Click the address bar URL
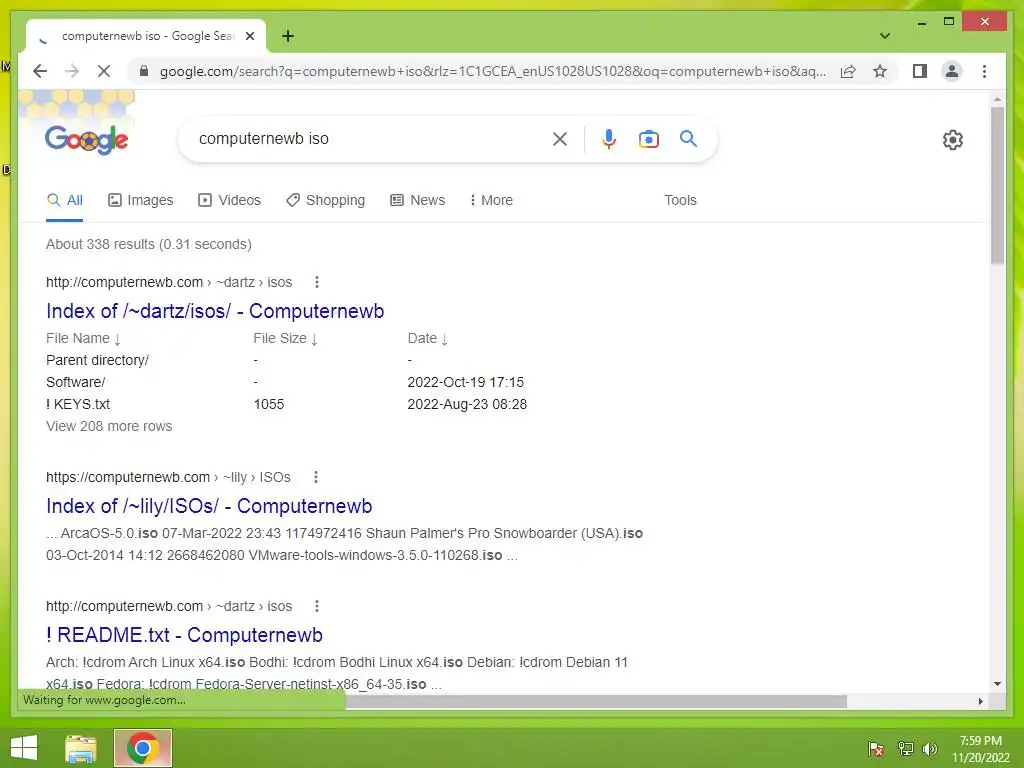The image size is (1024, 768). [x=492, y=71]
